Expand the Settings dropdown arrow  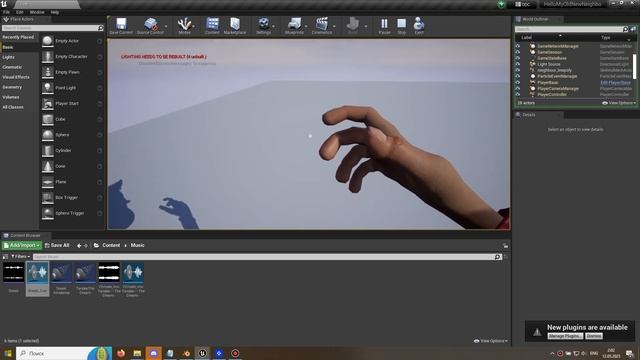(273, 27)
